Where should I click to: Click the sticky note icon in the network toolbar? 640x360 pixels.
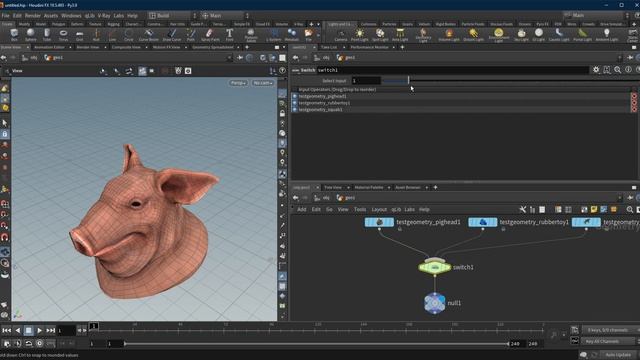pos(594,209)
